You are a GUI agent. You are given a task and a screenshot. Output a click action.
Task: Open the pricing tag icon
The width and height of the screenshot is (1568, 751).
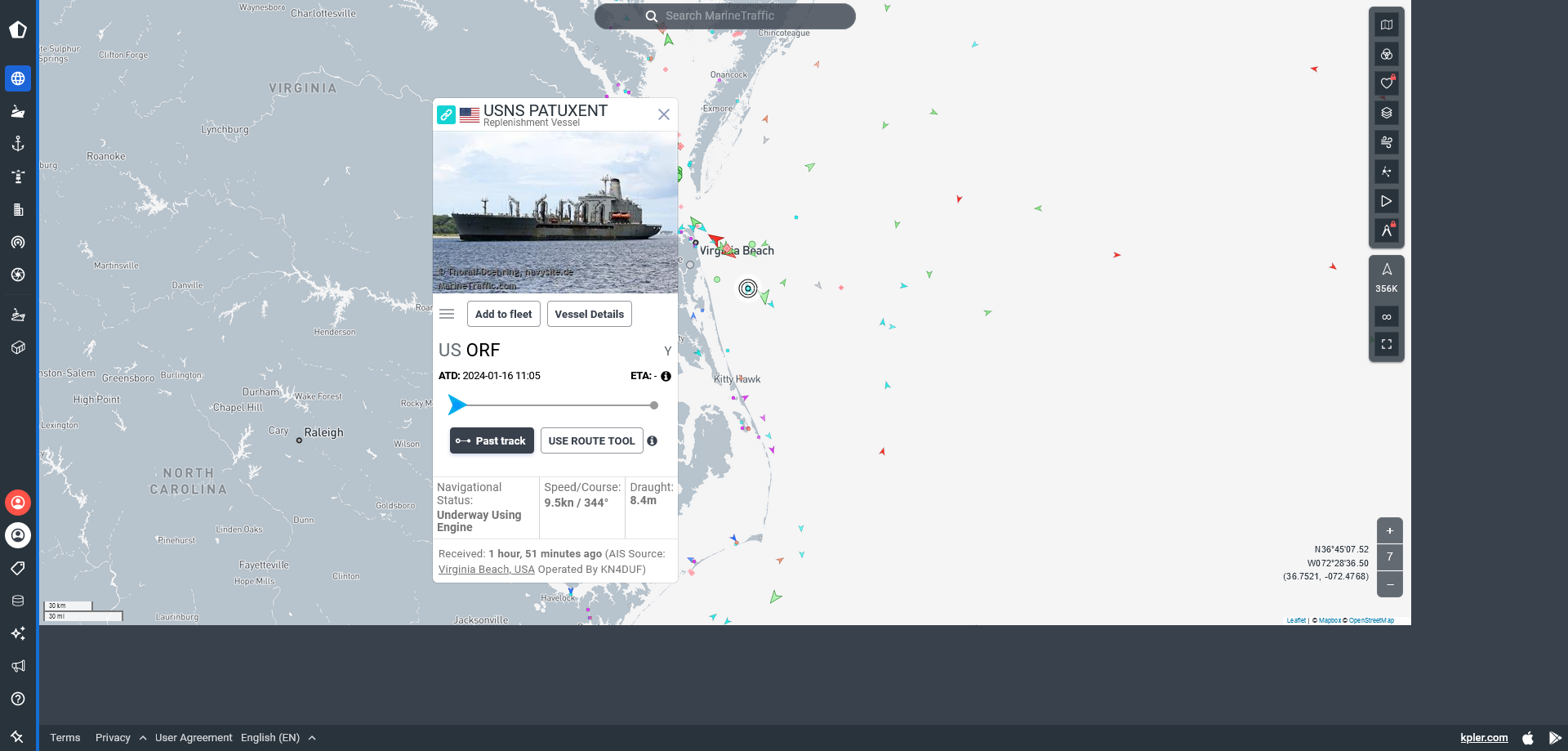point(18,568)
